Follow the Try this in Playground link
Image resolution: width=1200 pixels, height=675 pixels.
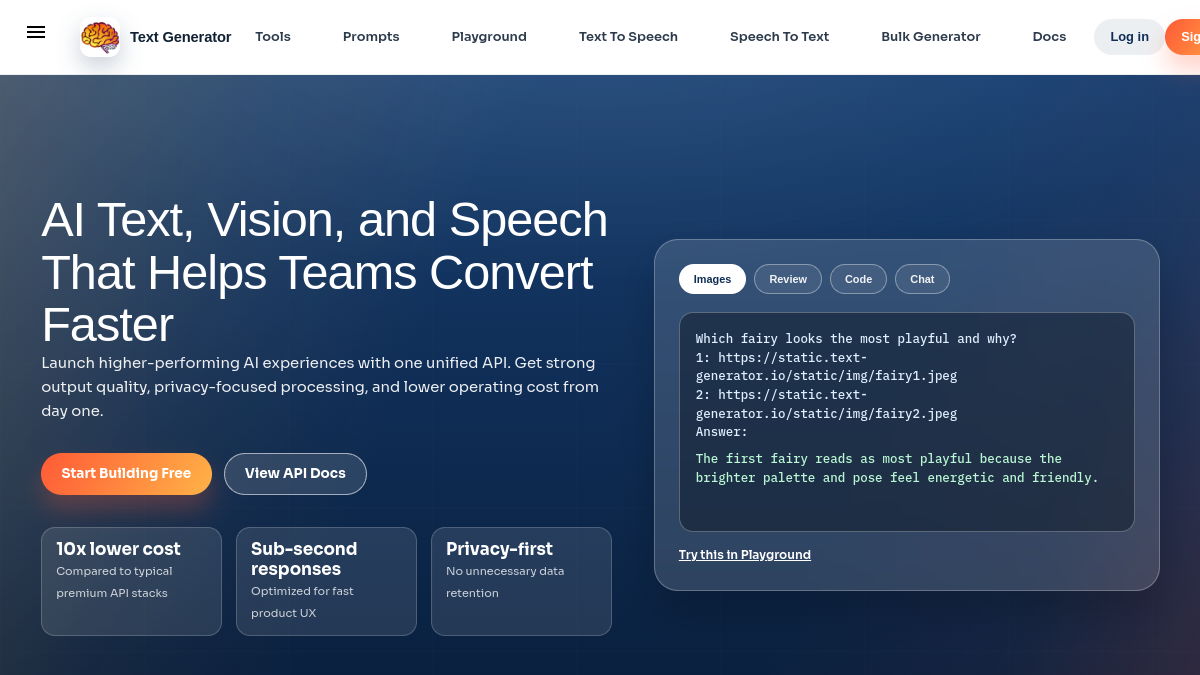point(745,555)
